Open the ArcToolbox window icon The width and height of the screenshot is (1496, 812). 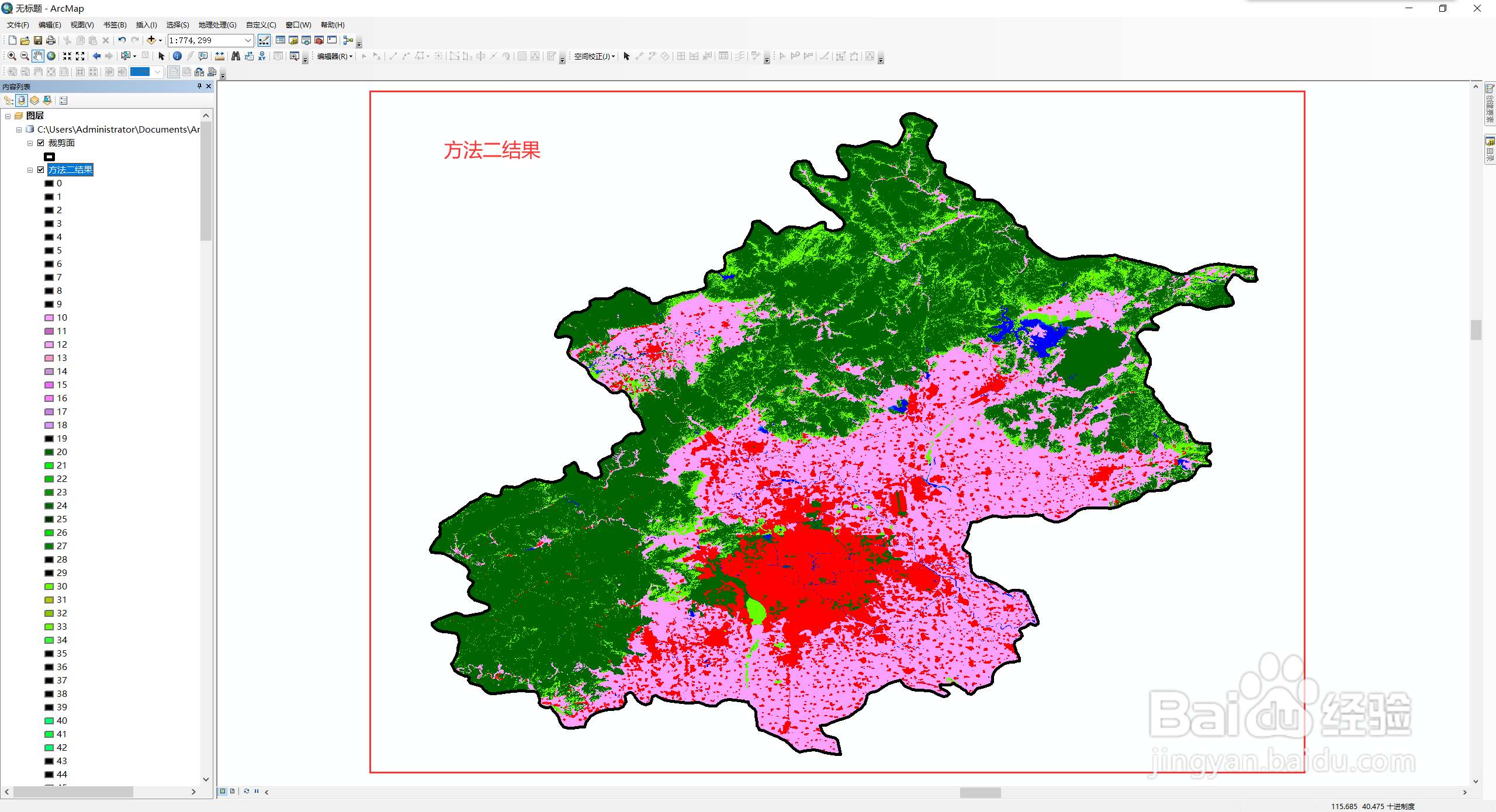click(319, 40)
